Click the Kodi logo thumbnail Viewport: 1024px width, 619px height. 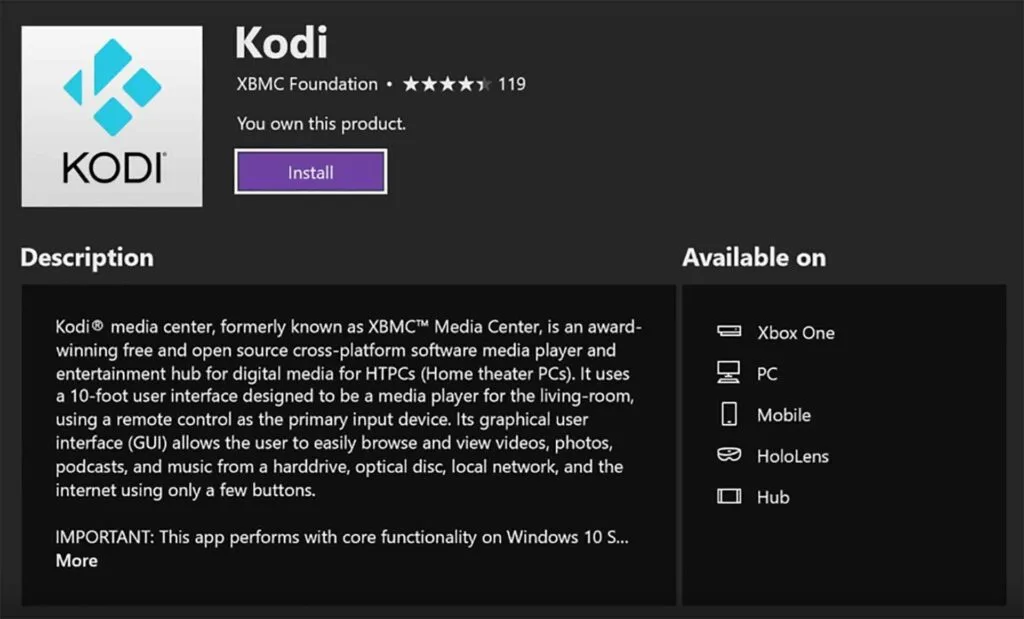click(x=112, y=116)
